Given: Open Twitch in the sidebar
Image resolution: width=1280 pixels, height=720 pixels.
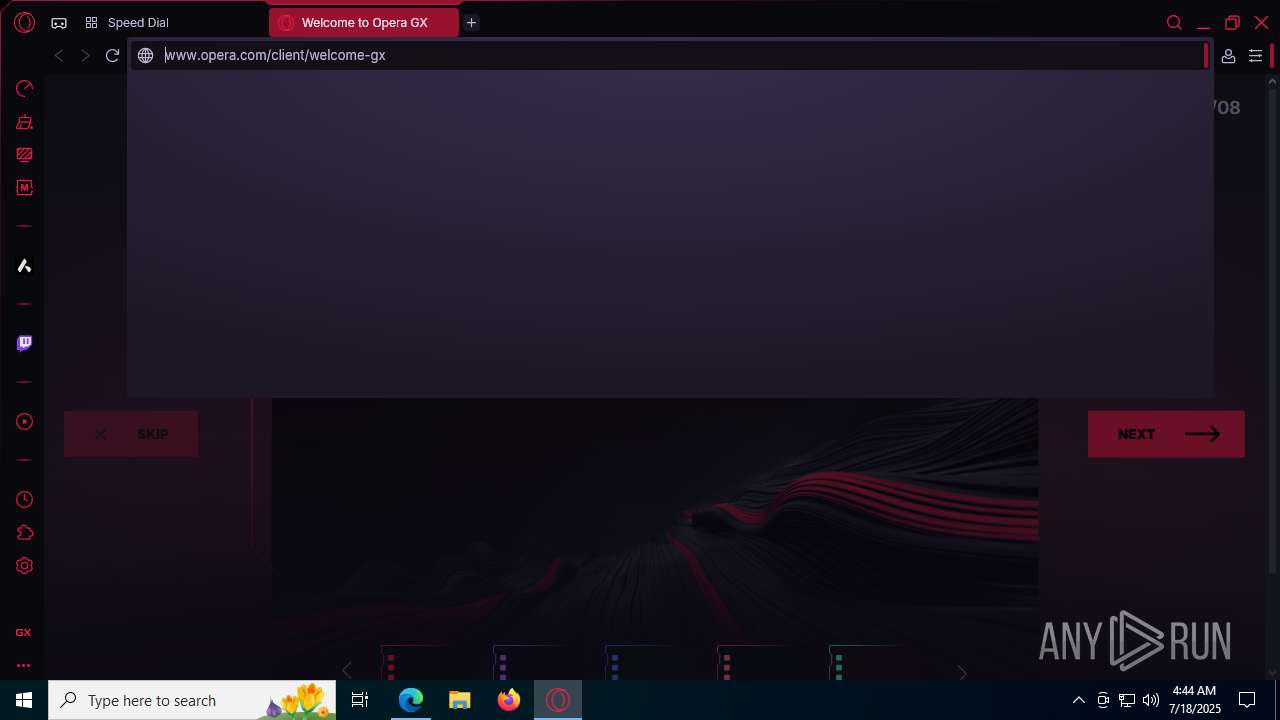Looking at the screenshot, I should (x=24, y=343).
